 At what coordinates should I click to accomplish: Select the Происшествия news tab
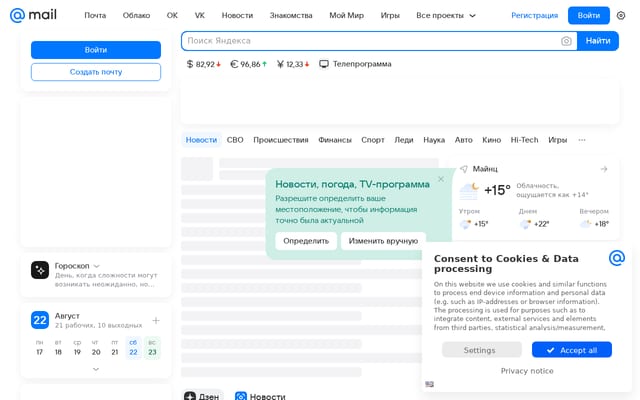pos(281,140)
